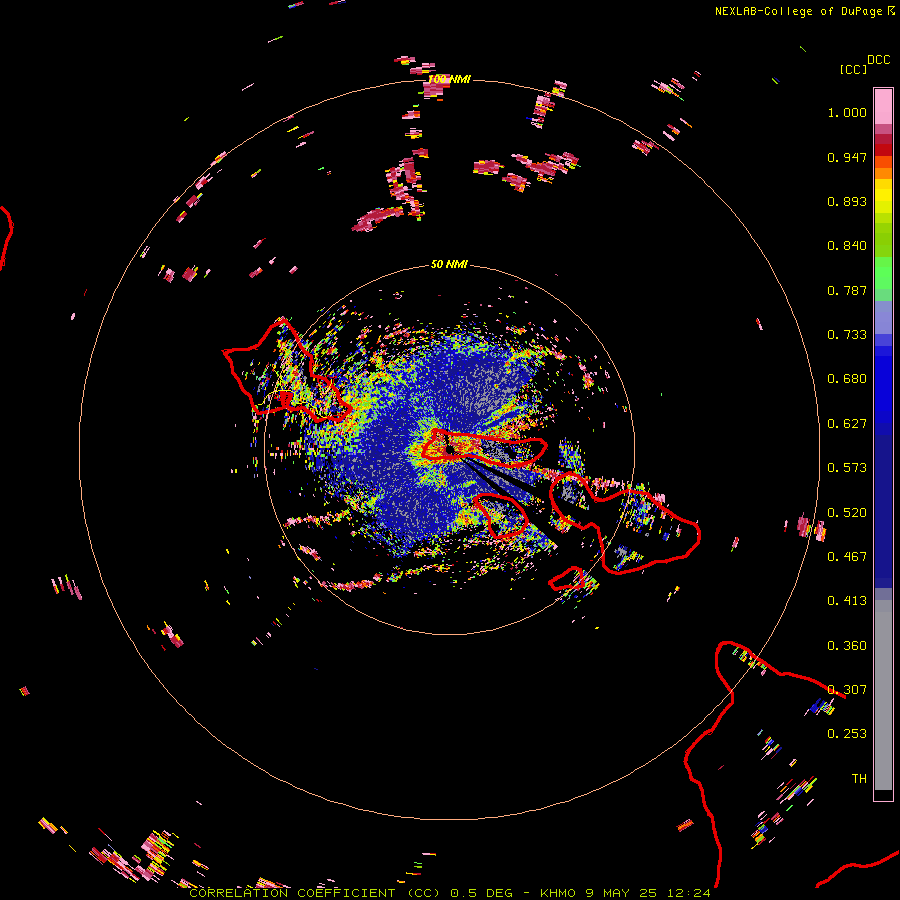
Task: Click the 0.840 legend value
Action: [847, 246]
